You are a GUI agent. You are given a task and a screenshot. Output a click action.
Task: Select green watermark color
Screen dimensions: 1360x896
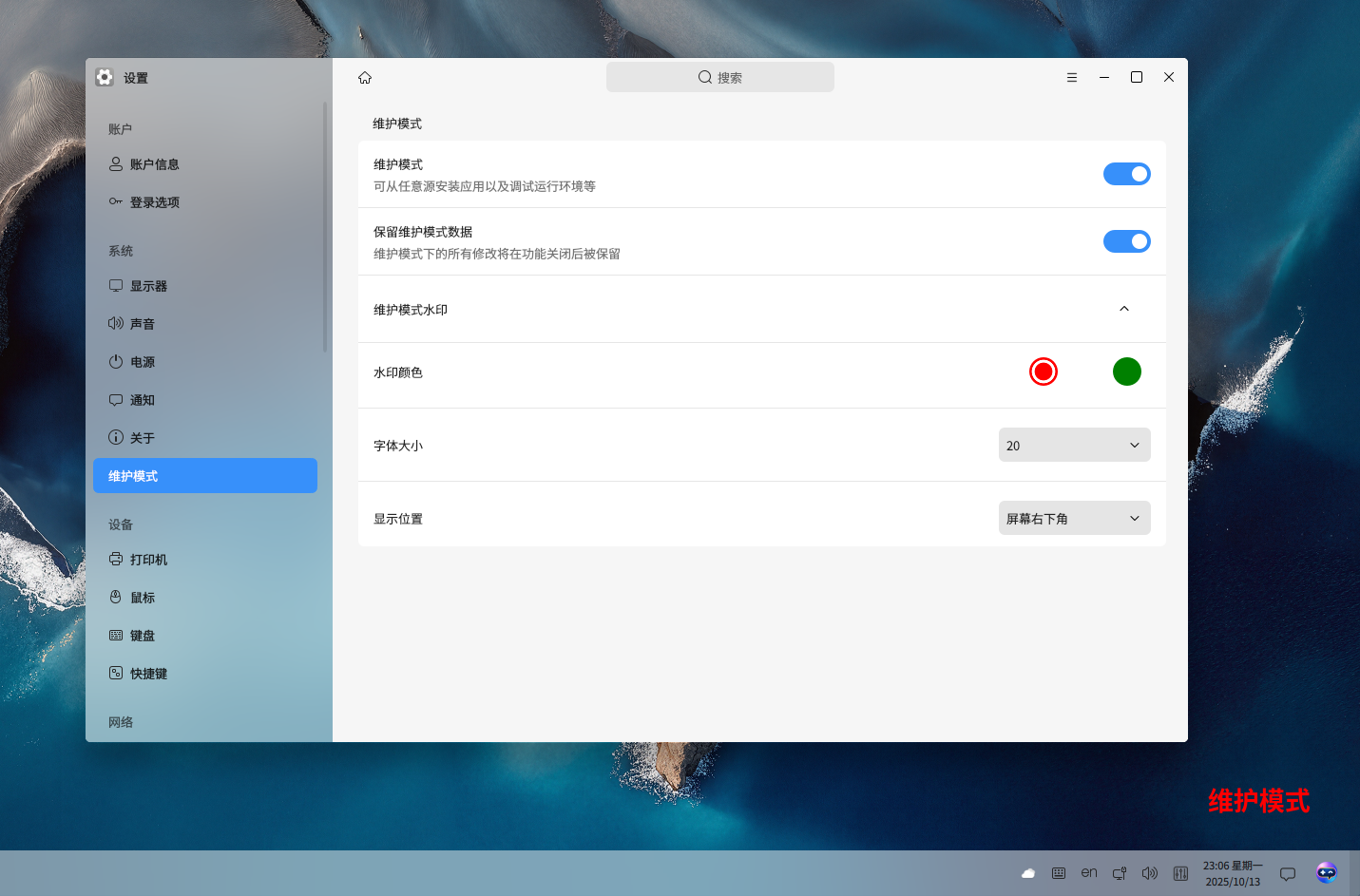1127,372
